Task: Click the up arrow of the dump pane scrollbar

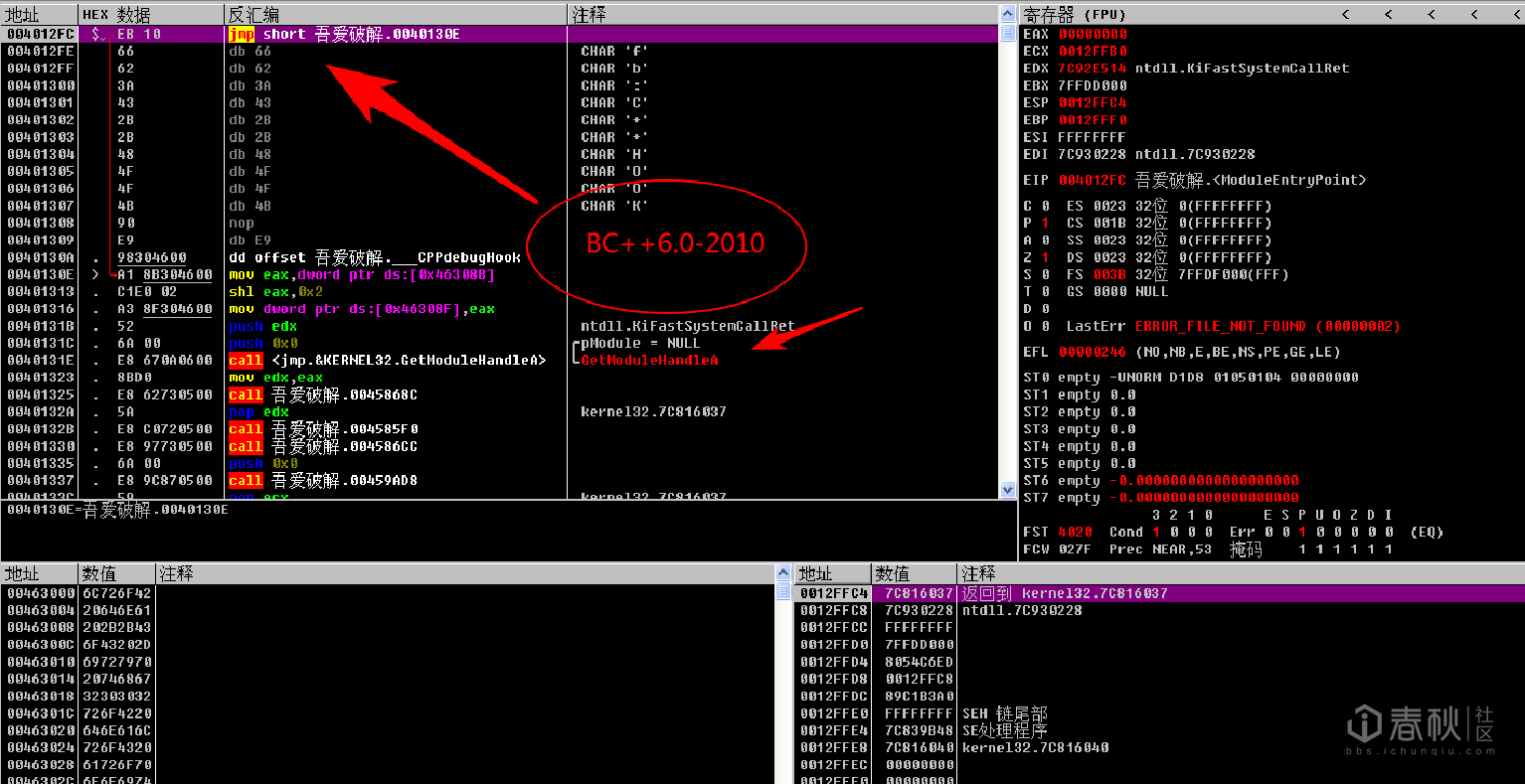Action: coord(783,574)
